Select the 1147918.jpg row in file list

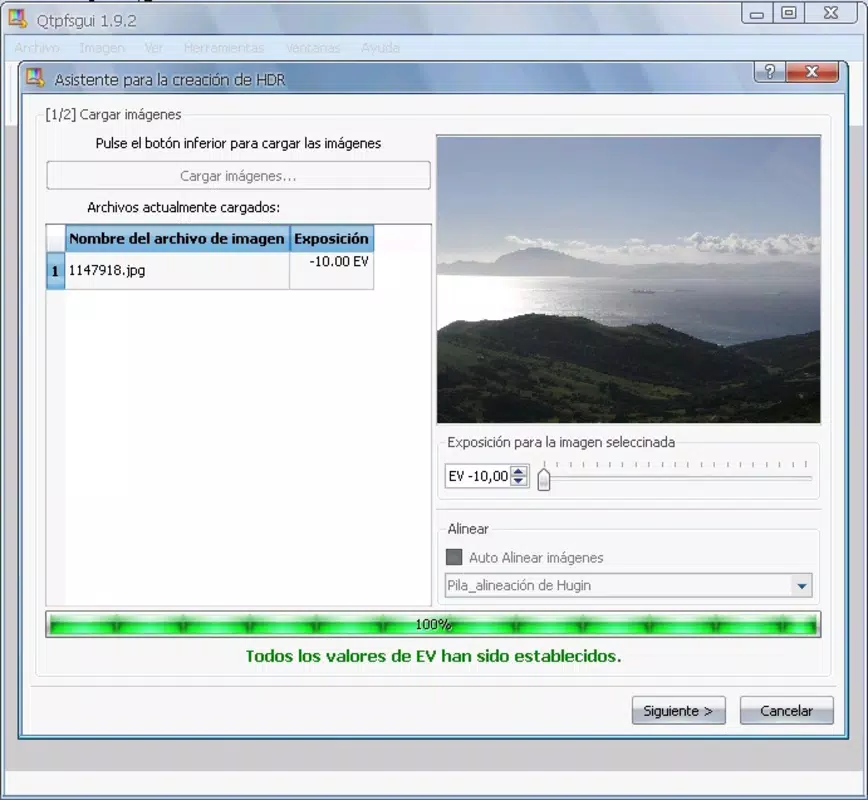[210, 270]
